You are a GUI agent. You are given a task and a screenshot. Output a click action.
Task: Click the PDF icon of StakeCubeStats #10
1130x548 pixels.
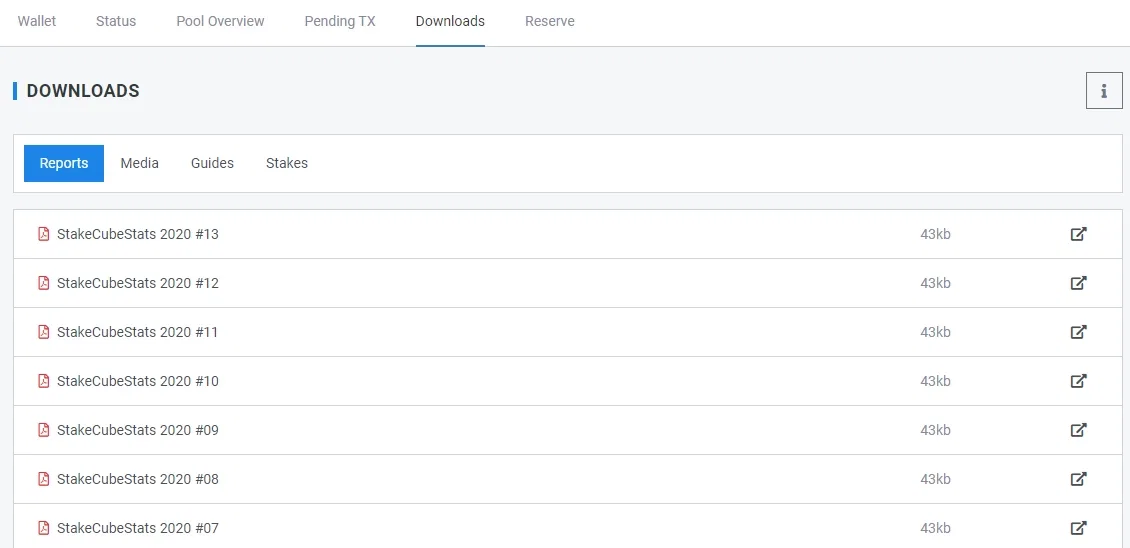click(x=43, y=381)
